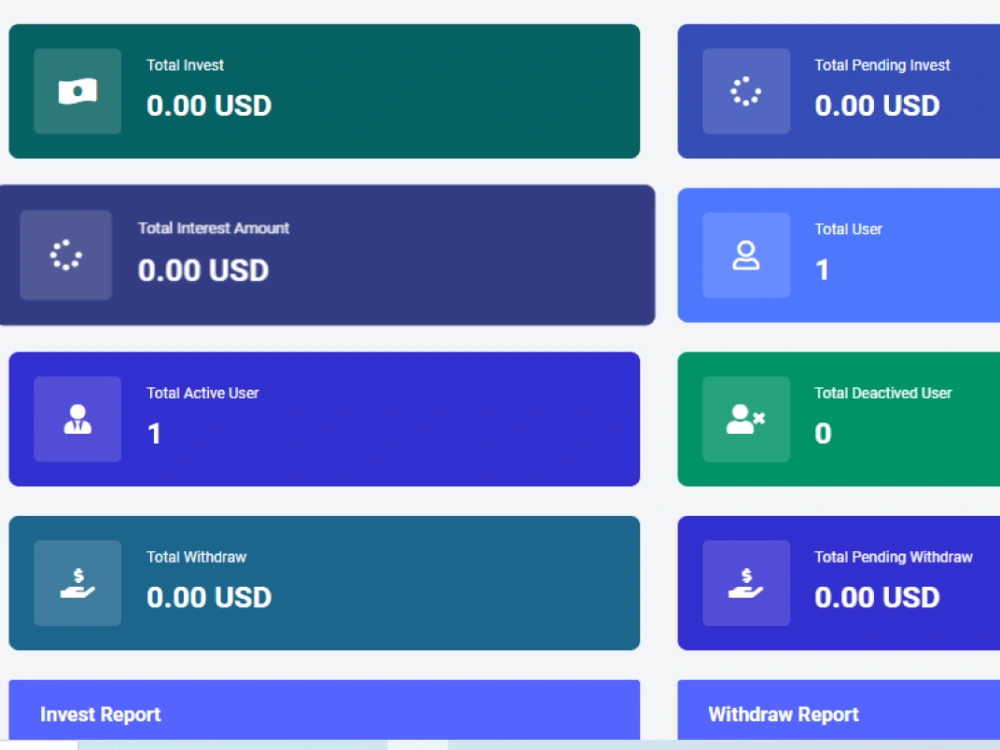Select the 'Total User' label
Viewport: 1000px width, 750px height.
848,229
